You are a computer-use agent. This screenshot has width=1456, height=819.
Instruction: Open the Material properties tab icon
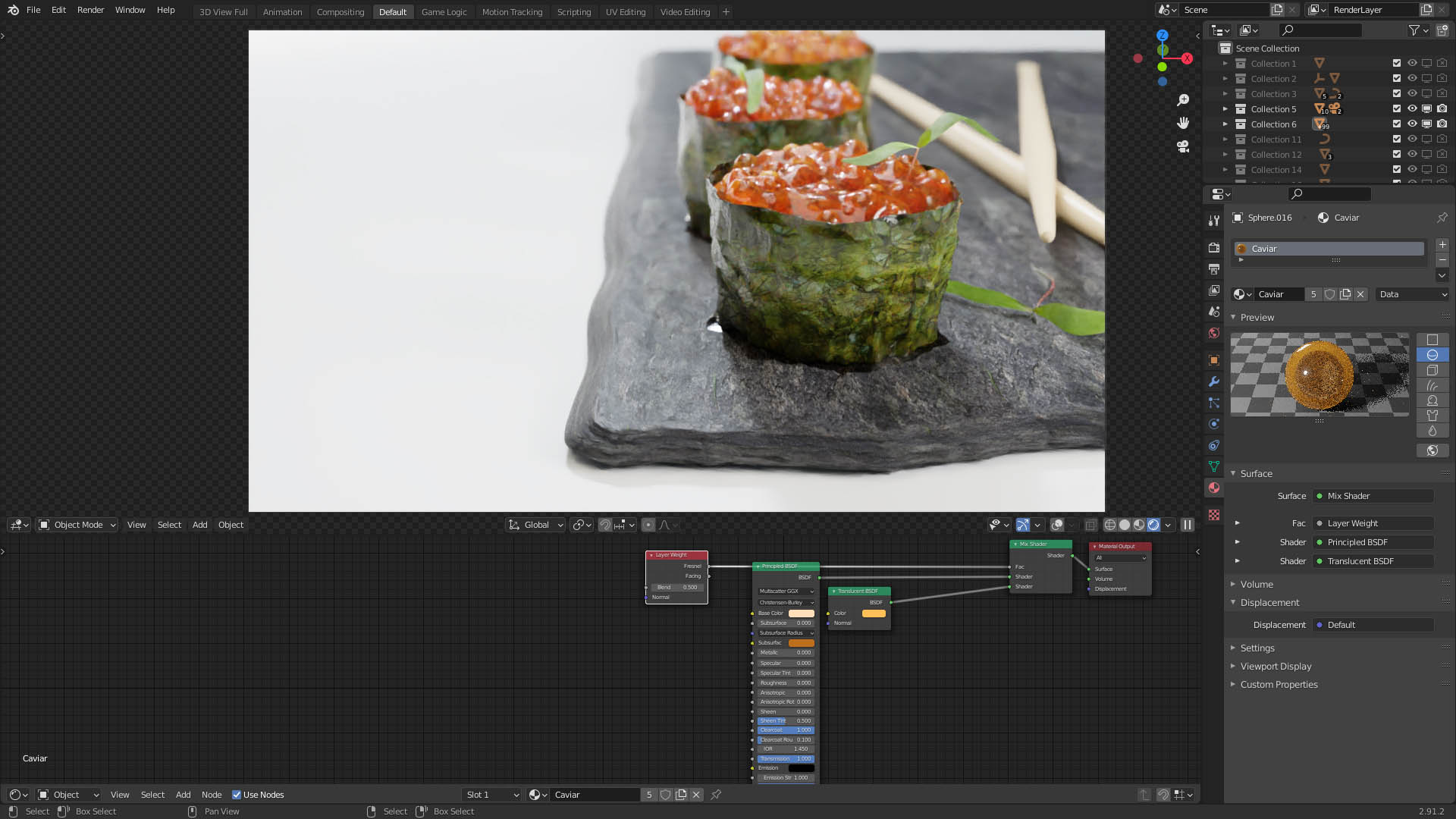click(1214, 488)
